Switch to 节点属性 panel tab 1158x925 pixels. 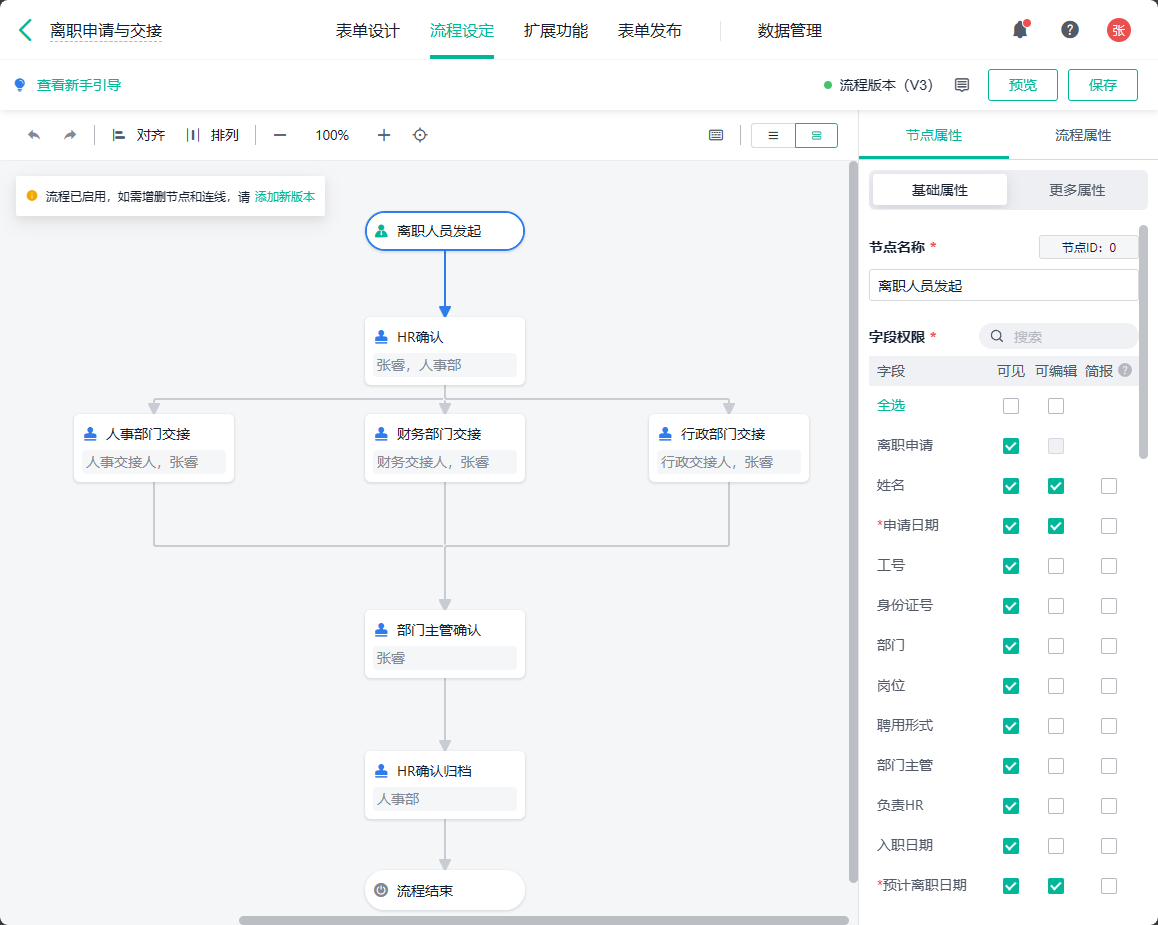point(933,135)
